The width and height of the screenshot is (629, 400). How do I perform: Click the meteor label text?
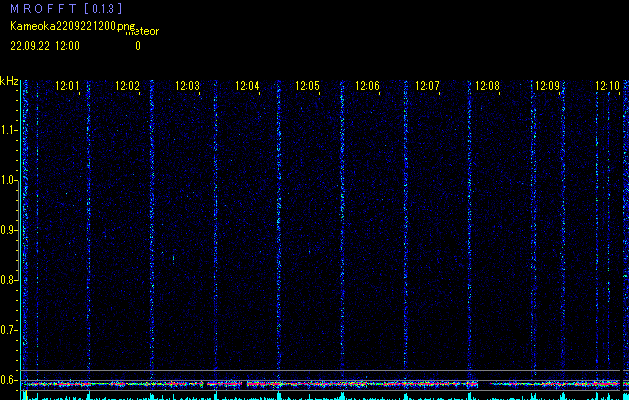coord(142,32)
